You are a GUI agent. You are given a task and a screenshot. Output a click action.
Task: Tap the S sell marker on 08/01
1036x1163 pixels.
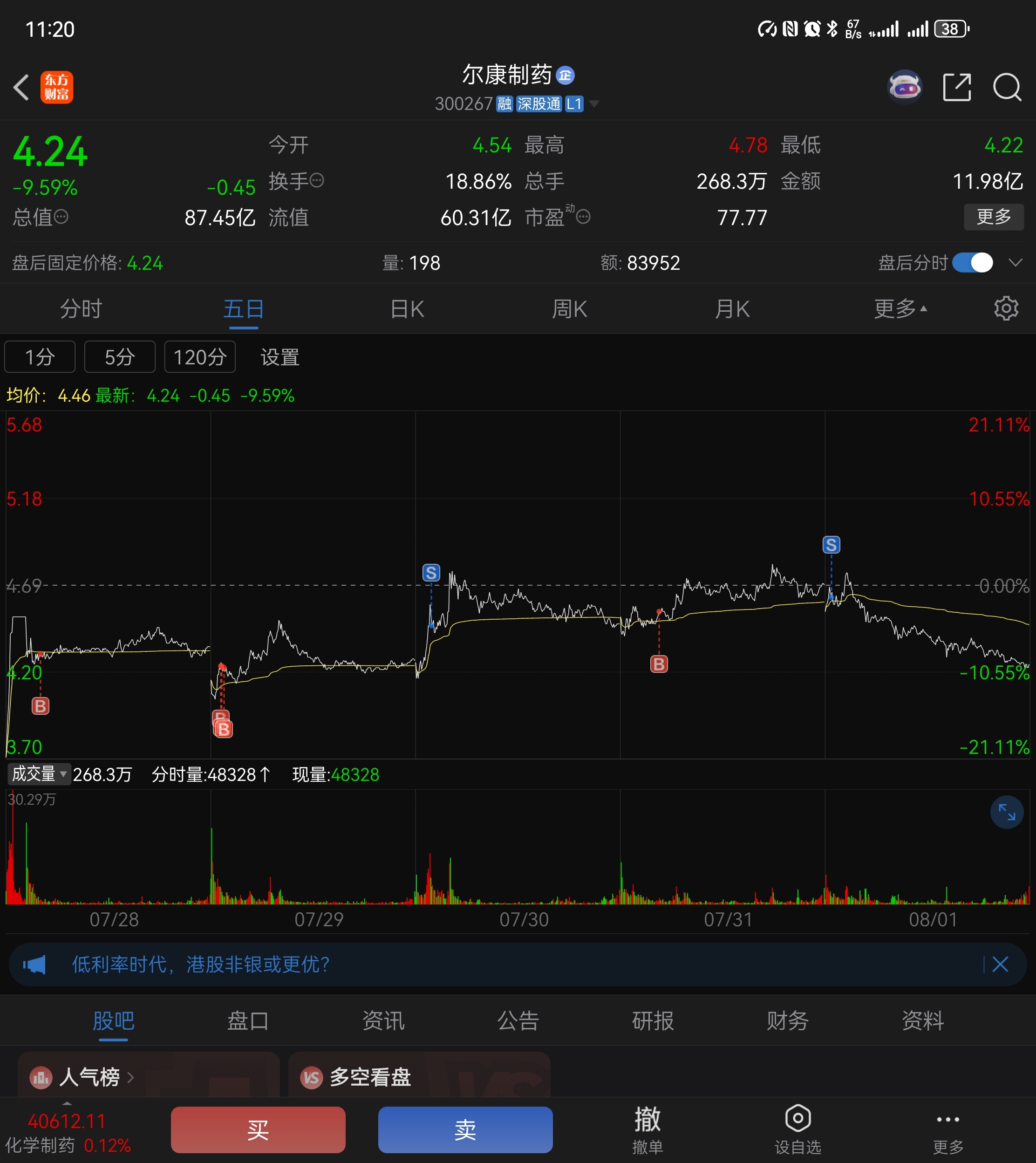pyautogui.click(x=831, y=545)
